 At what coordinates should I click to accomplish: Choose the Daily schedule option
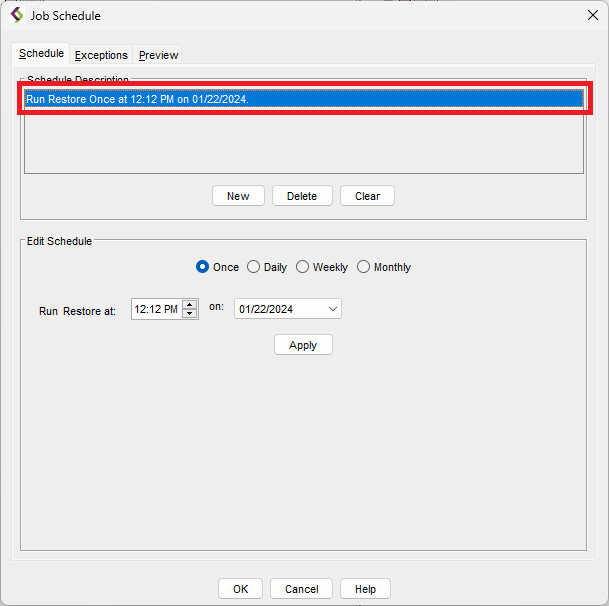[x=254, y=267]
